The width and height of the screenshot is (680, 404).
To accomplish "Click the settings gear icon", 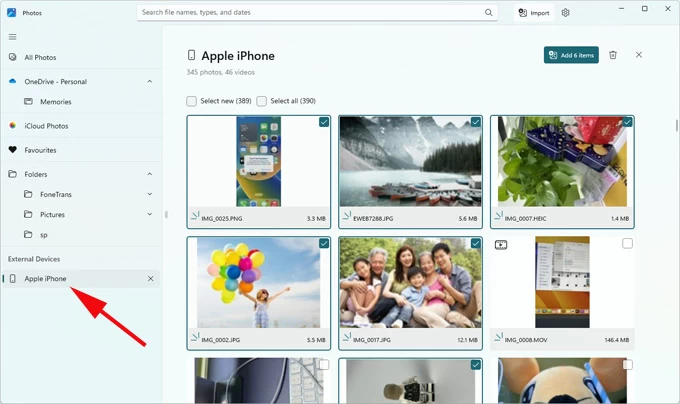I will 566,13.
